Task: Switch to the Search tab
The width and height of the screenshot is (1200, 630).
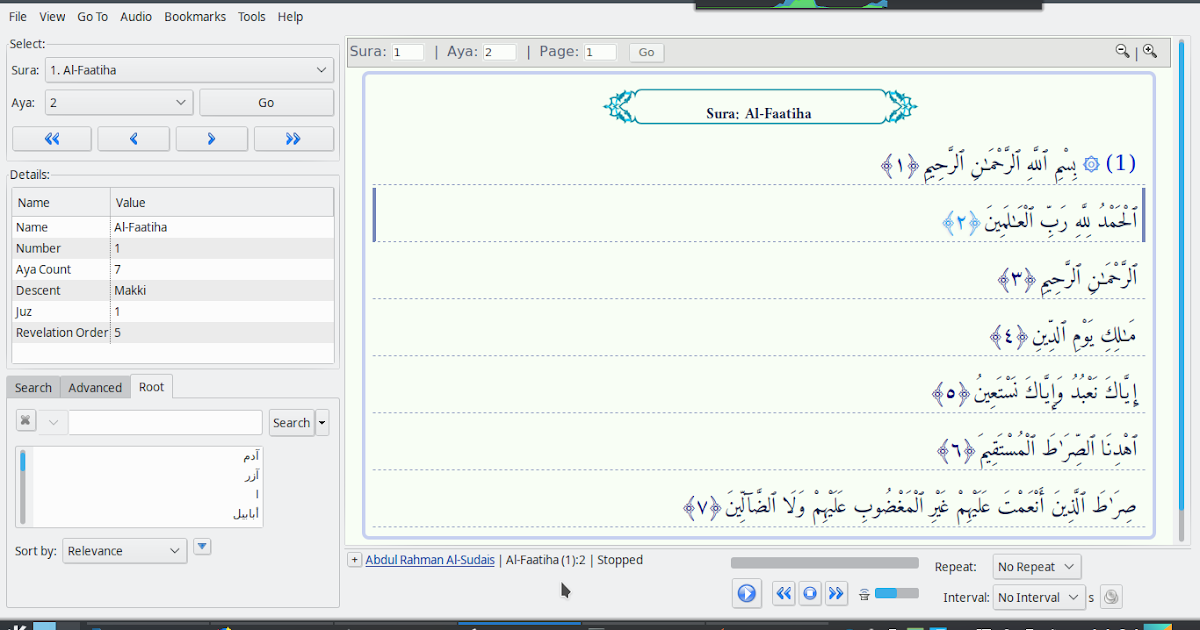Action: [33, 387]
